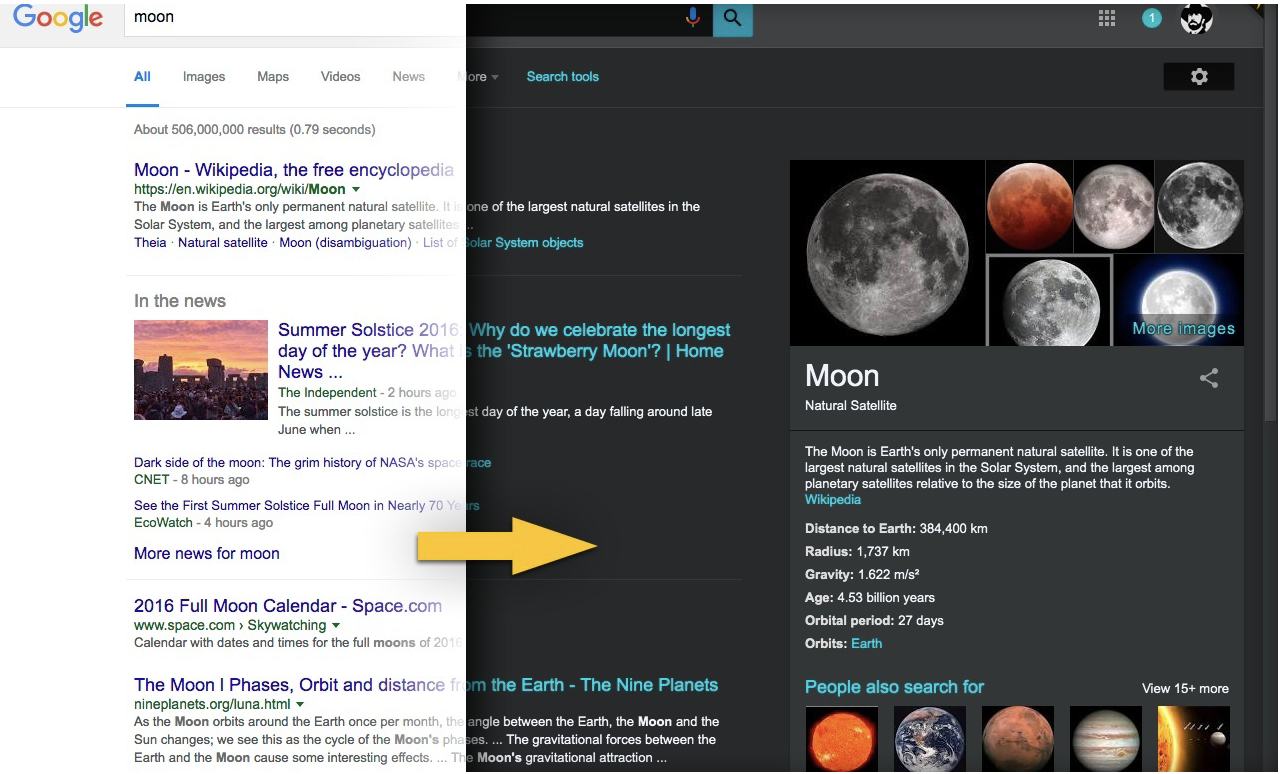Viewport: 1280px width, 774px height.
Task: Open the top-right moon image in panel
Action: [1200, 206]
